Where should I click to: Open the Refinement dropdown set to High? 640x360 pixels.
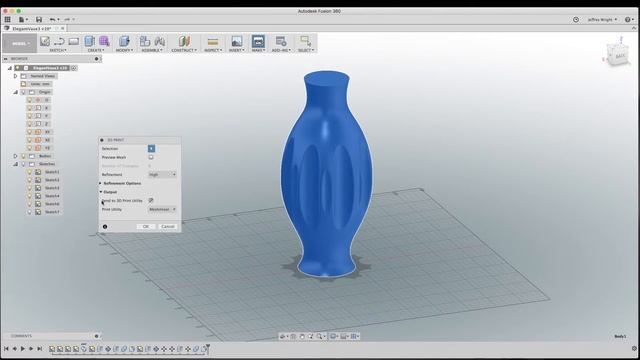tap(162, 175)
